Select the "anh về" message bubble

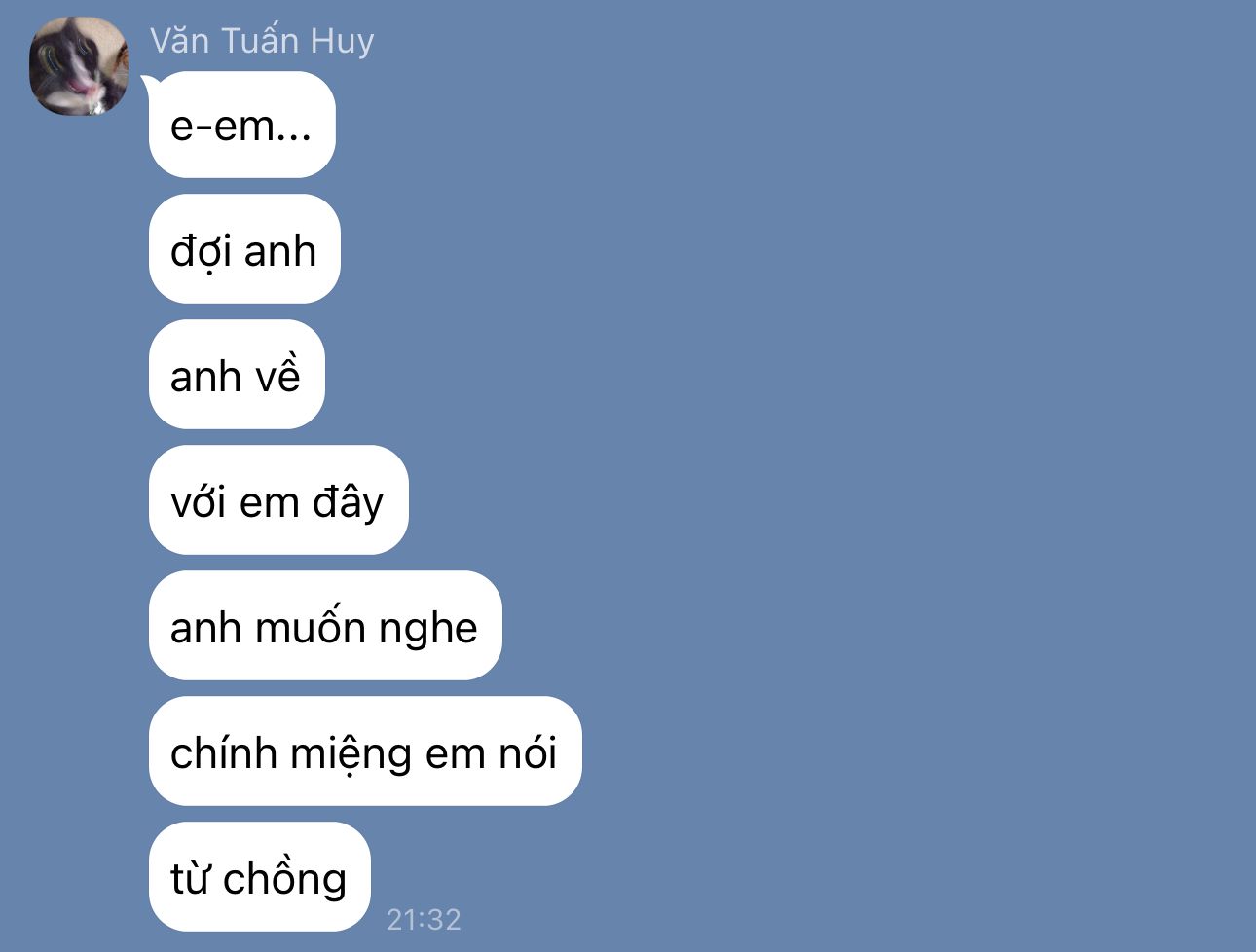(x=237, y=375)
